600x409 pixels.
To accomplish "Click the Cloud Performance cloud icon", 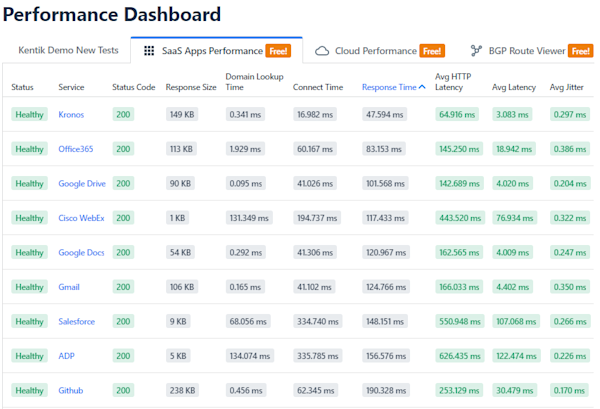I will point(322,51).
